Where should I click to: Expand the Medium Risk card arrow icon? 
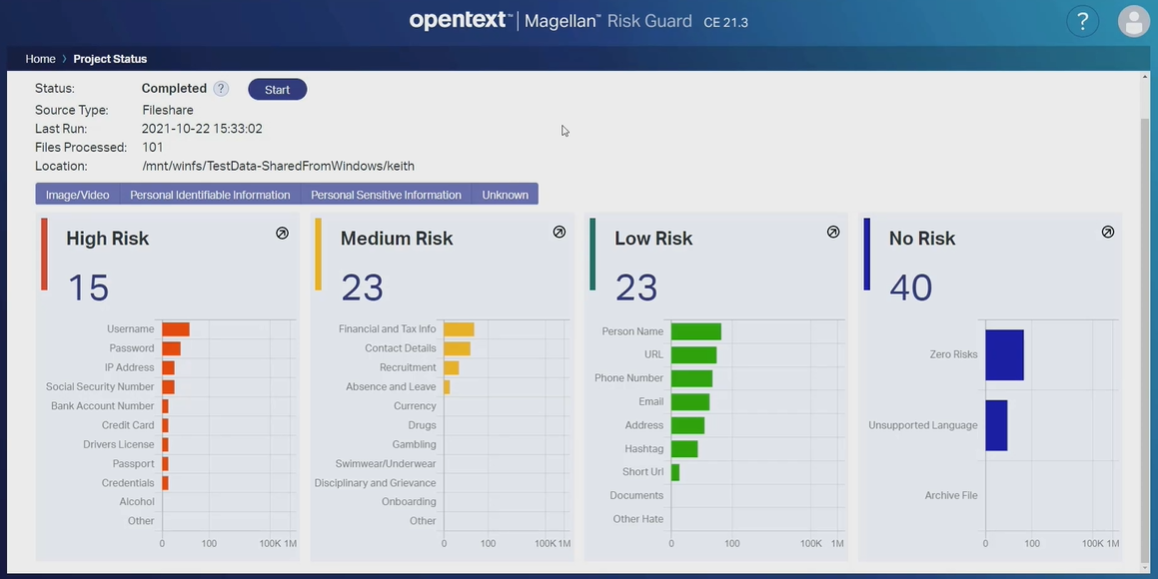(x=559, y=232)
